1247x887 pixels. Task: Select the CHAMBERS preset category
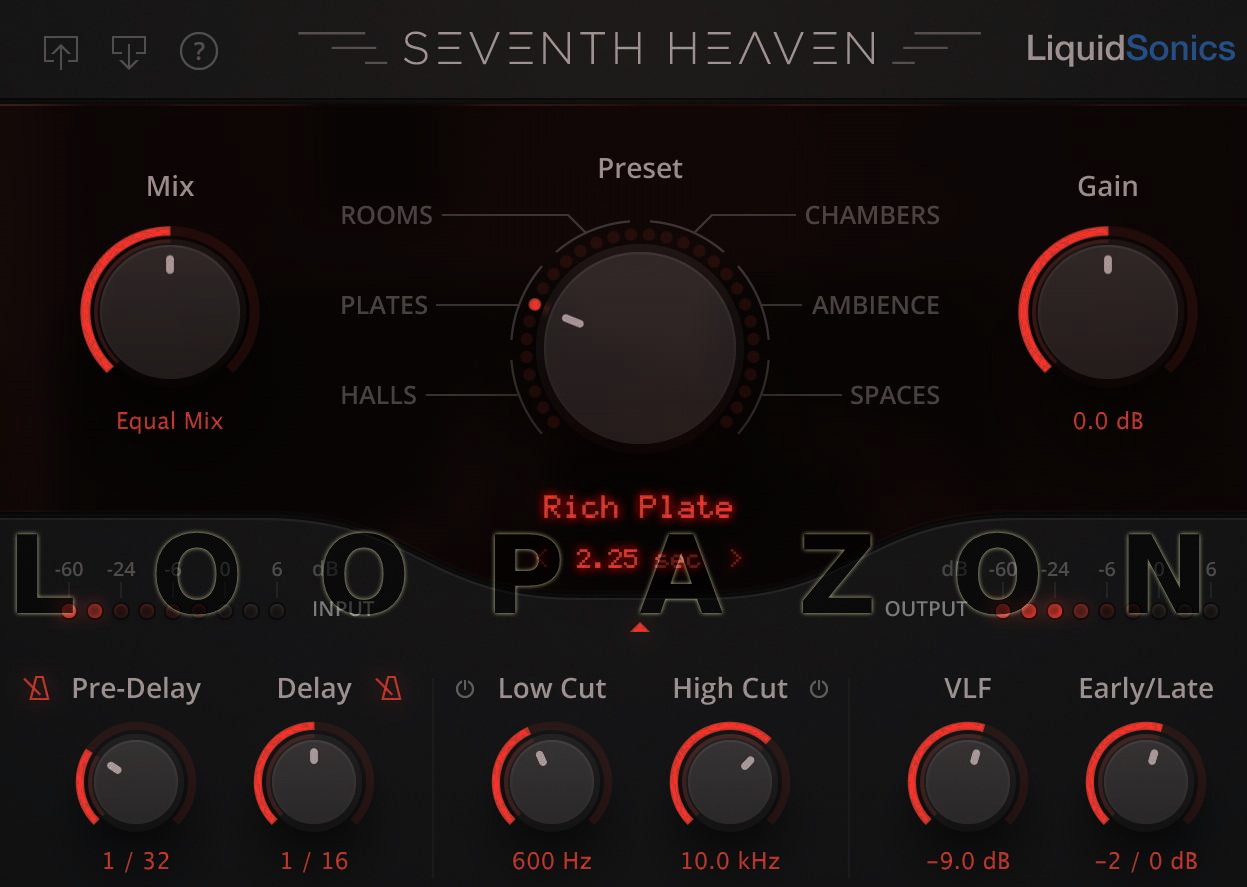tap(872, 215)
